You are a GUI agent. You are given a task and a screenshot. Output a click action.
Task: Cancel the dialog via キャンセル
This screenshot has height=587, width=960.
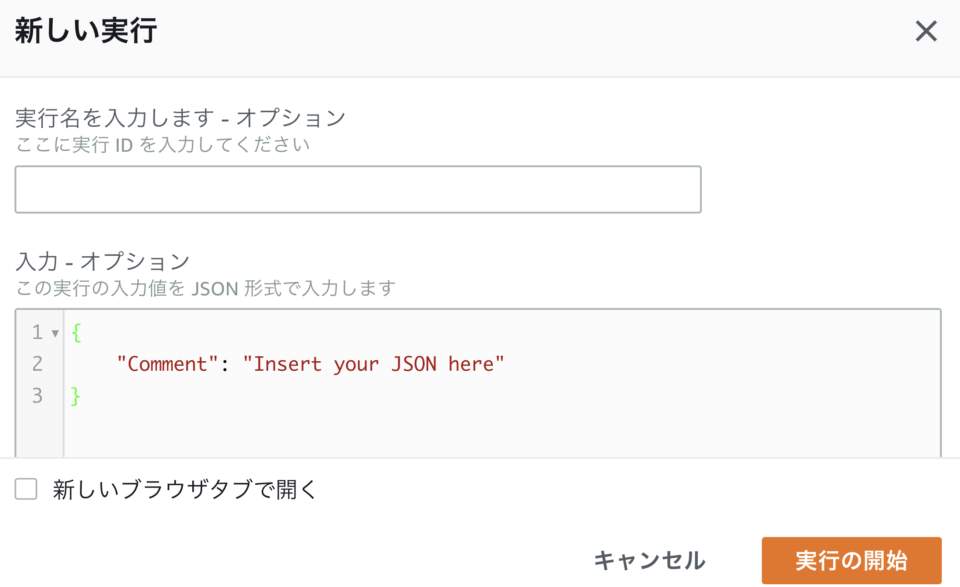648,560
